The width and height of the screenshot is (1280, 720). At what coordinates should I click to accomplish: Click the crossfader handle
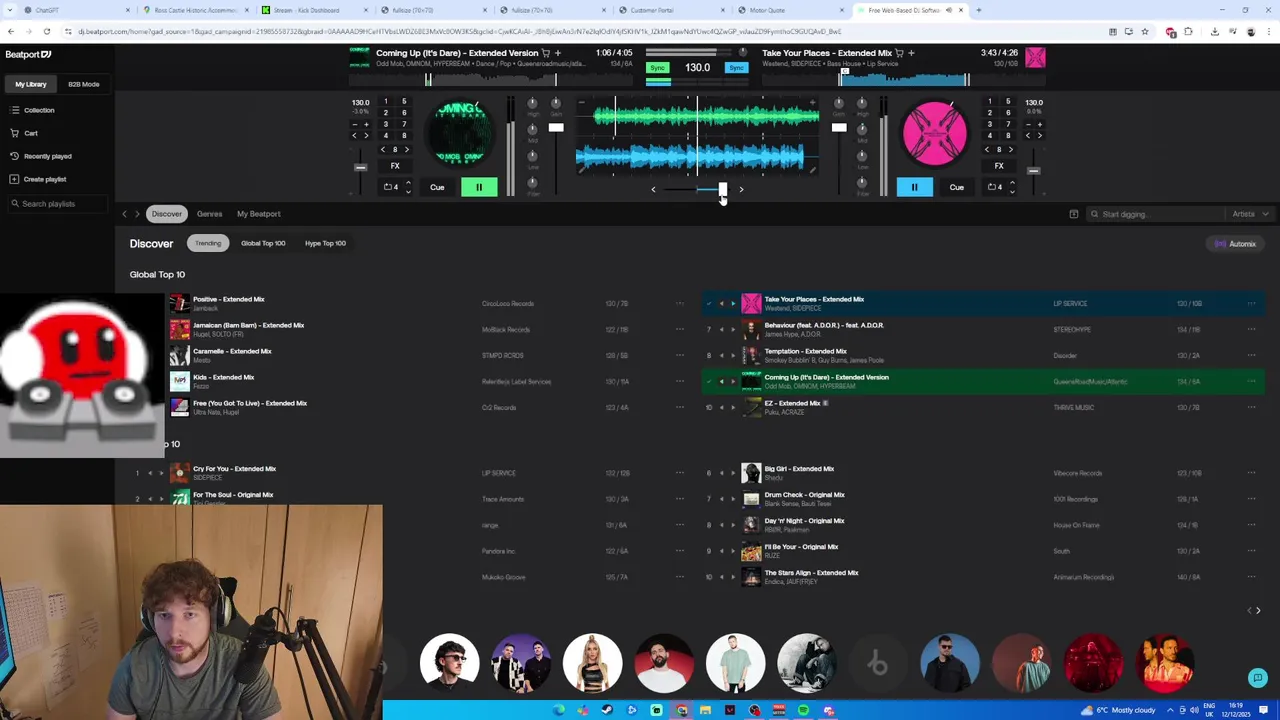[722, 190]
